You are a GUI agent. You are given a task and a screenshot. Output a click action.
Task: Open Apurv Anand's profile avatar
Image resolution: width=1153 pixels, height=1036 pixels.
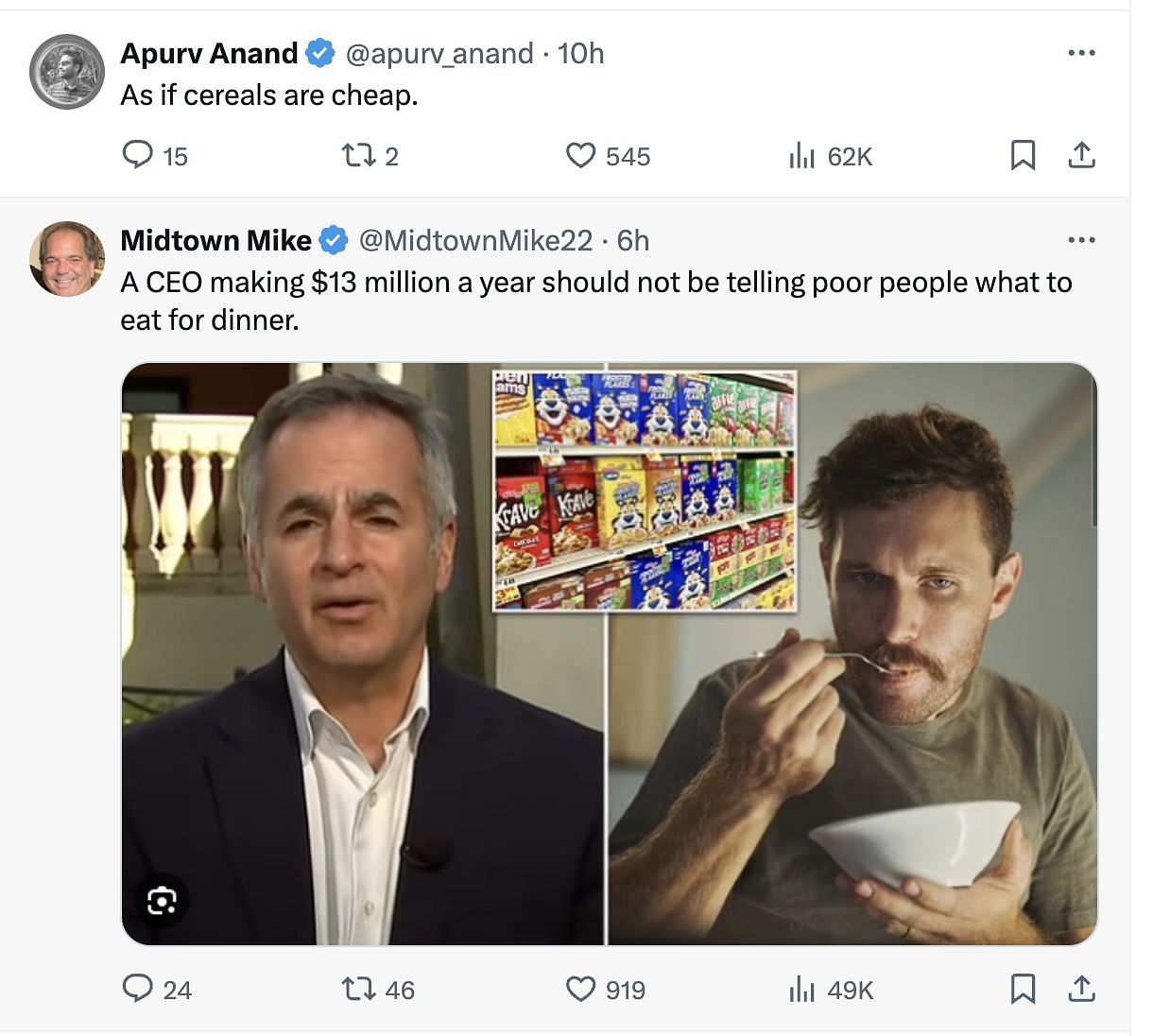(66, 71)
